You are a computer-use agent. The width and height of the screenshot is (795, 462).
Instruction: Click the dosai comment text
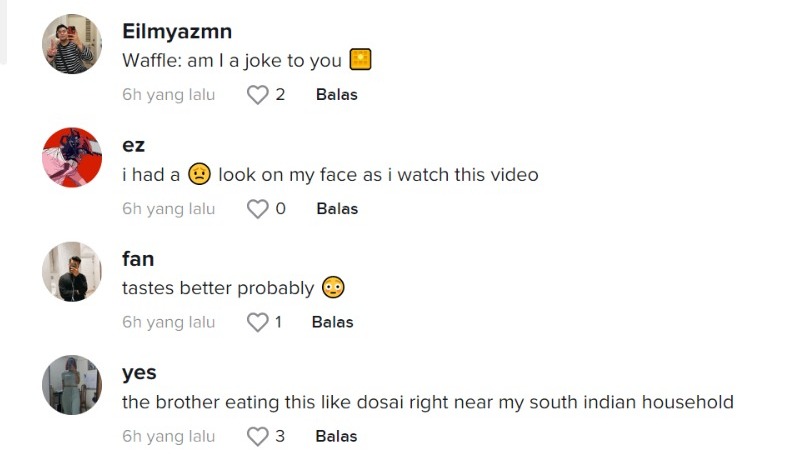coord(427,402)
